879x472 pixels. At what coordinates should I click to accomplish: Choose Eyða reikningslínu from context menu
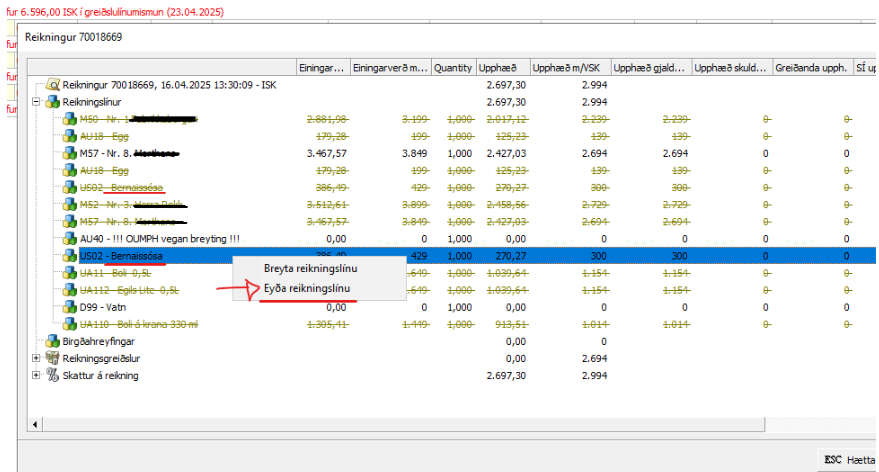[x=310, y=288]
